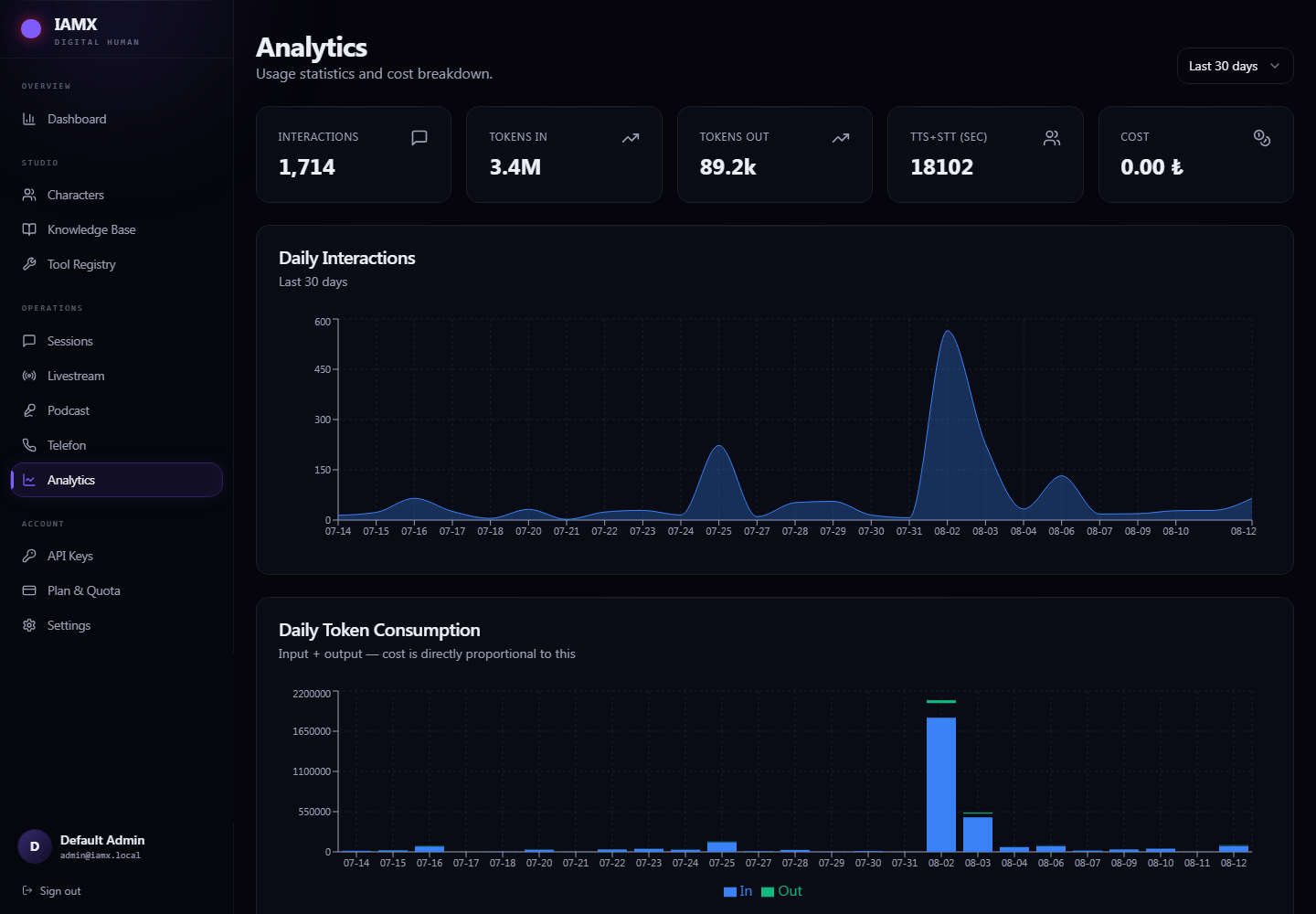Click the 08-12 token bar
Viewport: 1316px width, 914px height.
pos(1234,849)
